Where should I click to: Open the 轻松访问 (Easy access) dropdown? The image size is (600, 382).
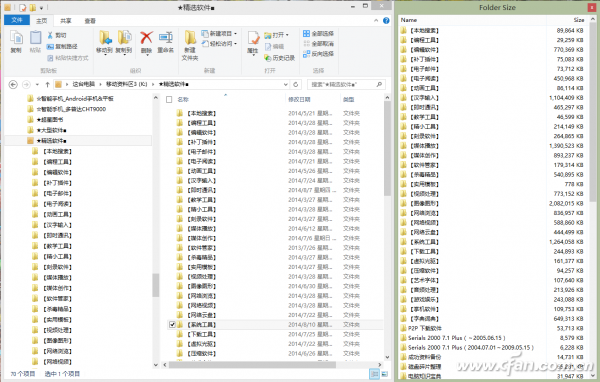(x=219, y=44)
